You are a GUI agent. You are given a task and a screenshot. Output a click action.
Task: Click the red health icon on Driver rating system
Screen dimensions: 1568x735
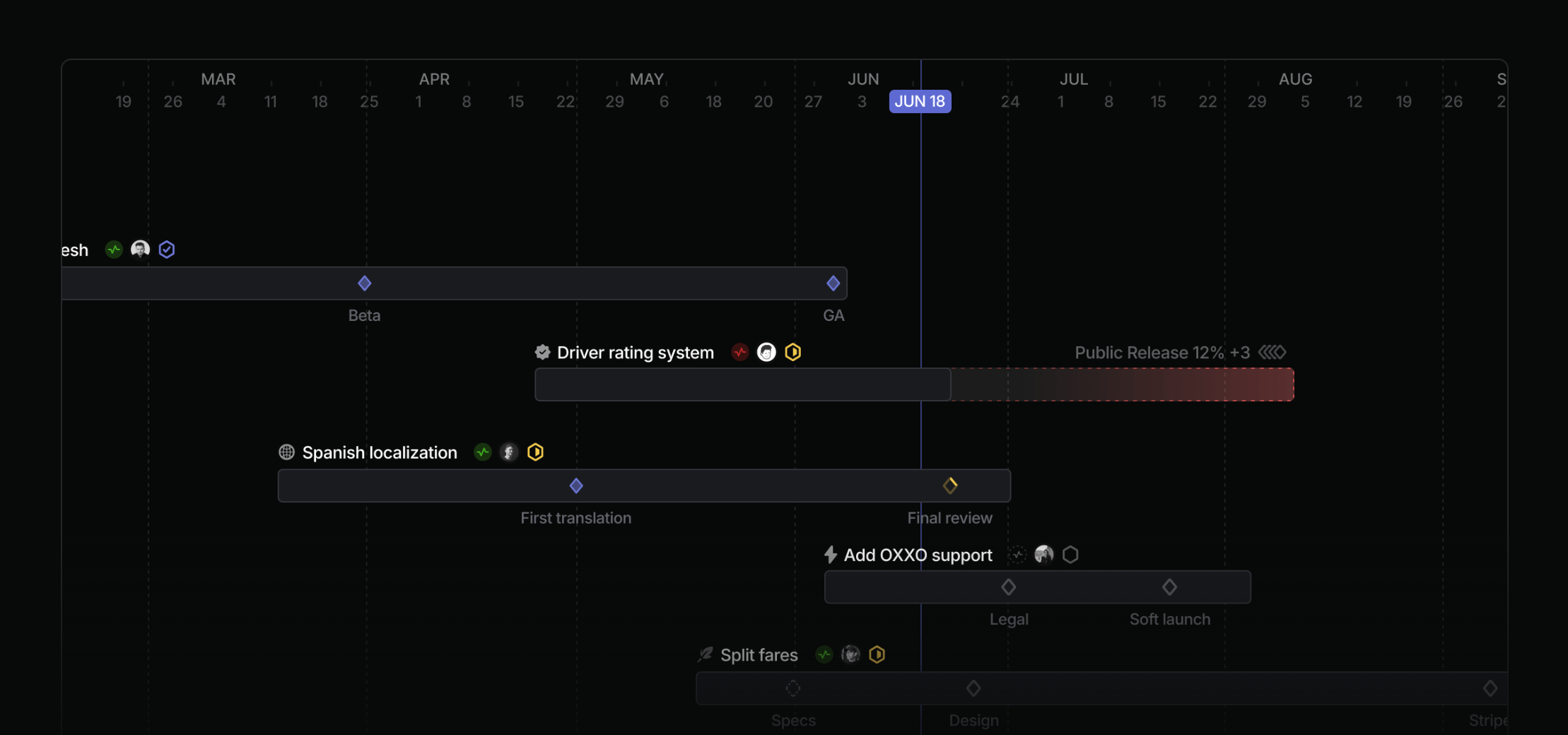(739, 352)
